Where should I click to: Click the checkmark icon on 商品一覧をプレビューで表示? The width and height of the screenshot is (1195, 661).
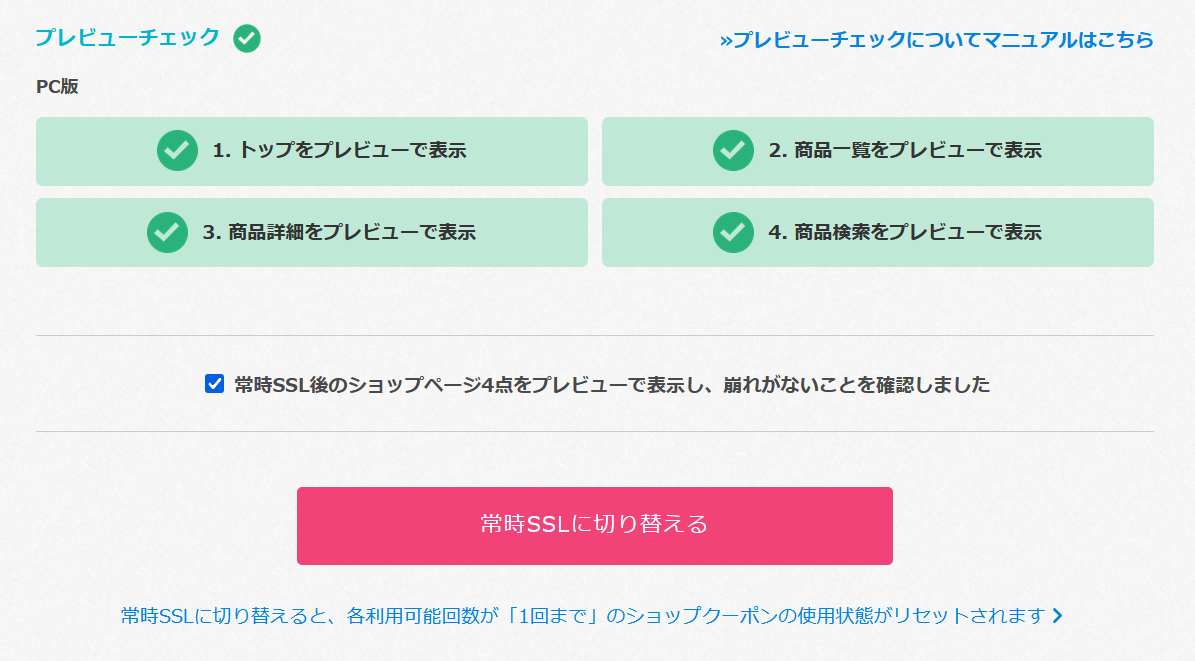click(x=734, y=151)
